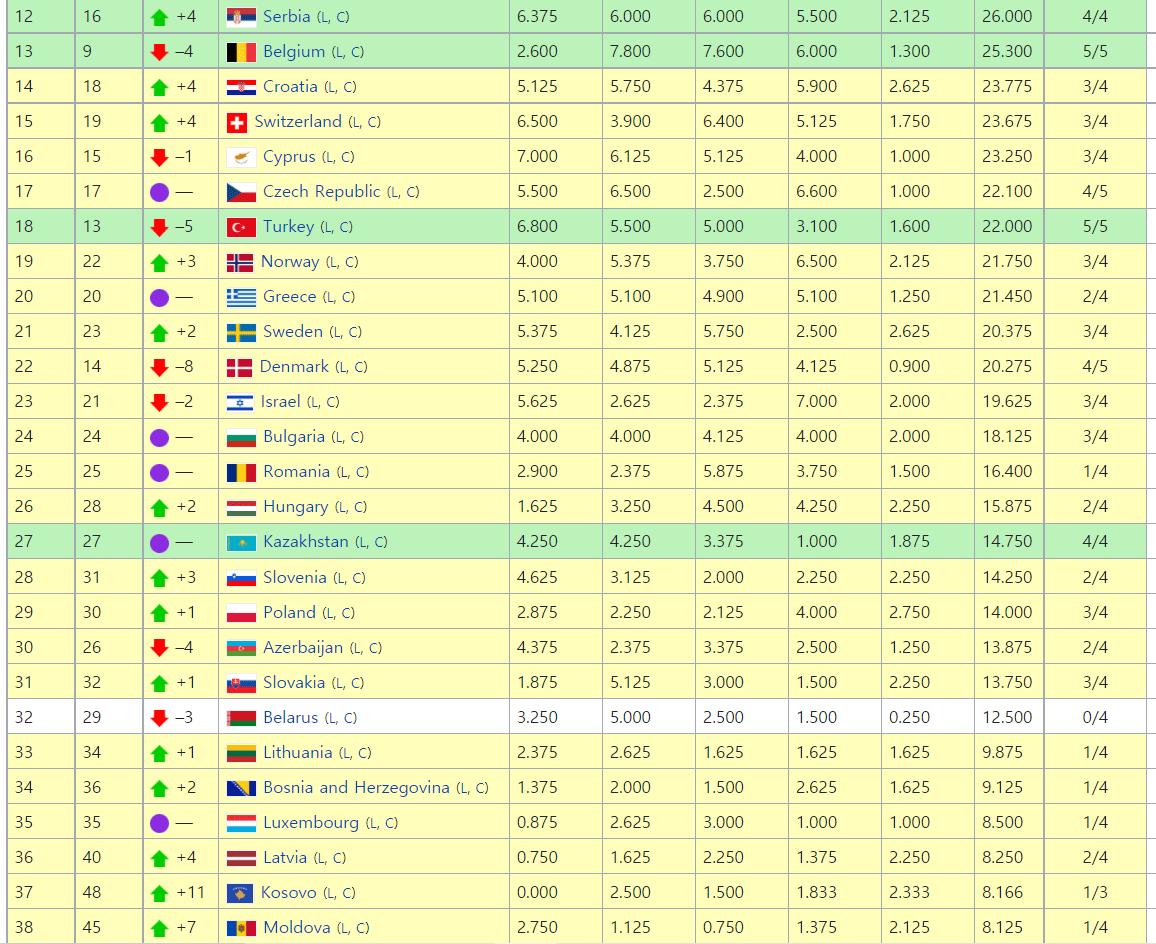
Task: Select Denmark's 0.900 coefficient cell
Action: click(x=927, y=367)
